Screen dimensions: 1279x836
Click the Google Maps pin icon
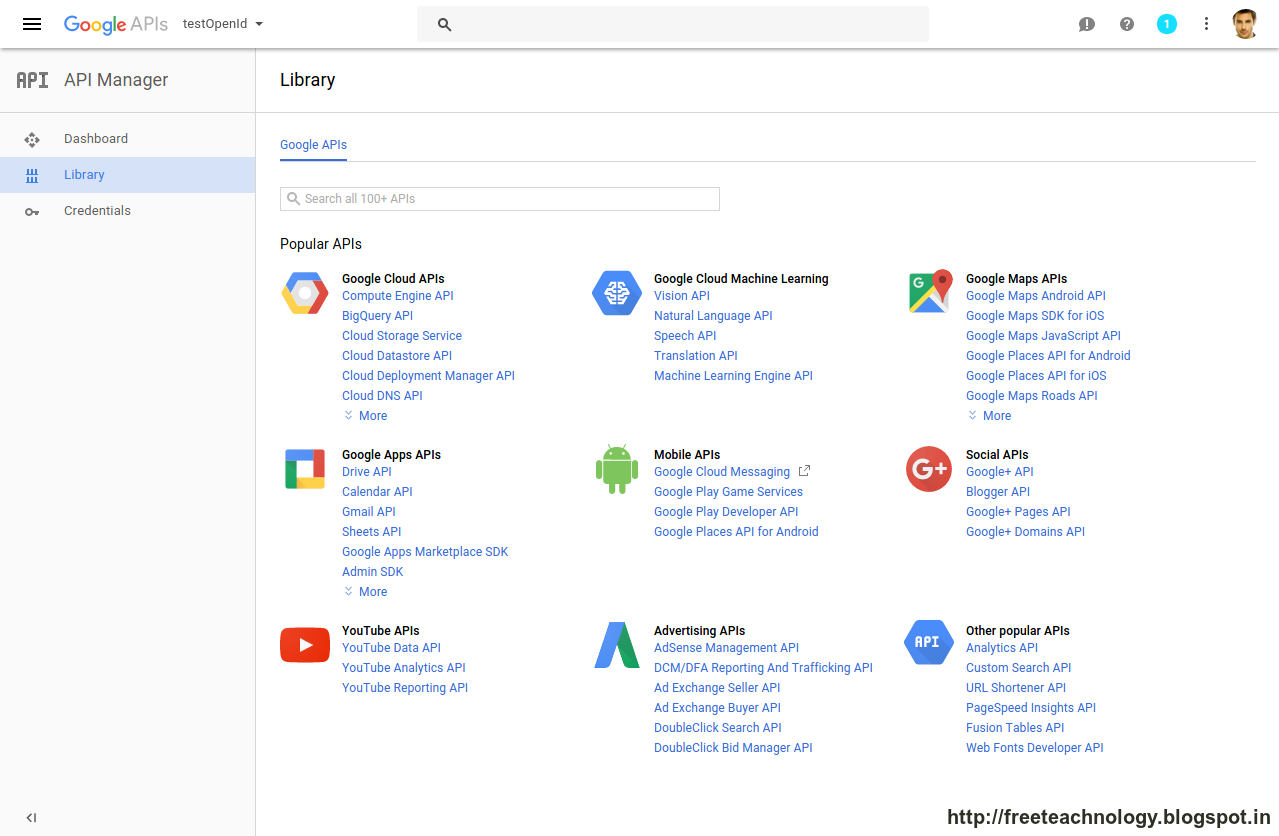pyautogui.click(x=931, y=291)
